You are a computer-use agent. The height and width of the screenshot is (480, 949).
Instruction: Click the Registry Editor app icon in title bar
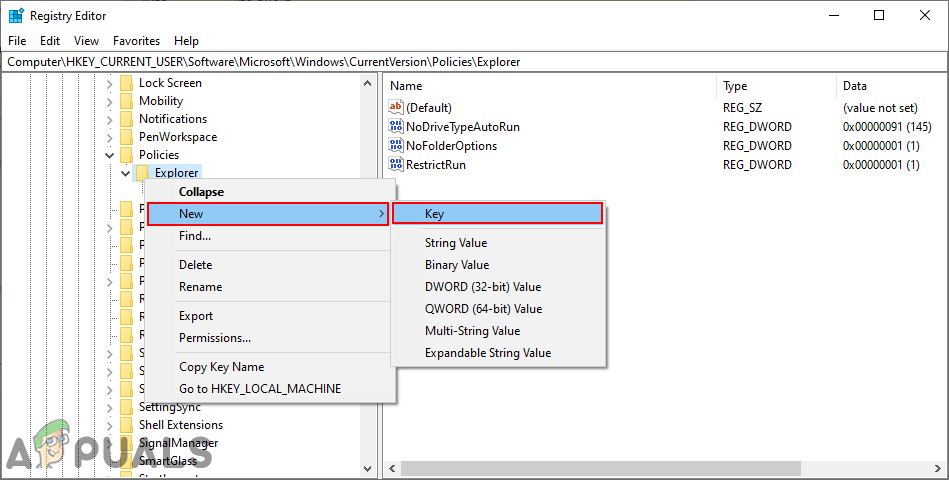16,15
